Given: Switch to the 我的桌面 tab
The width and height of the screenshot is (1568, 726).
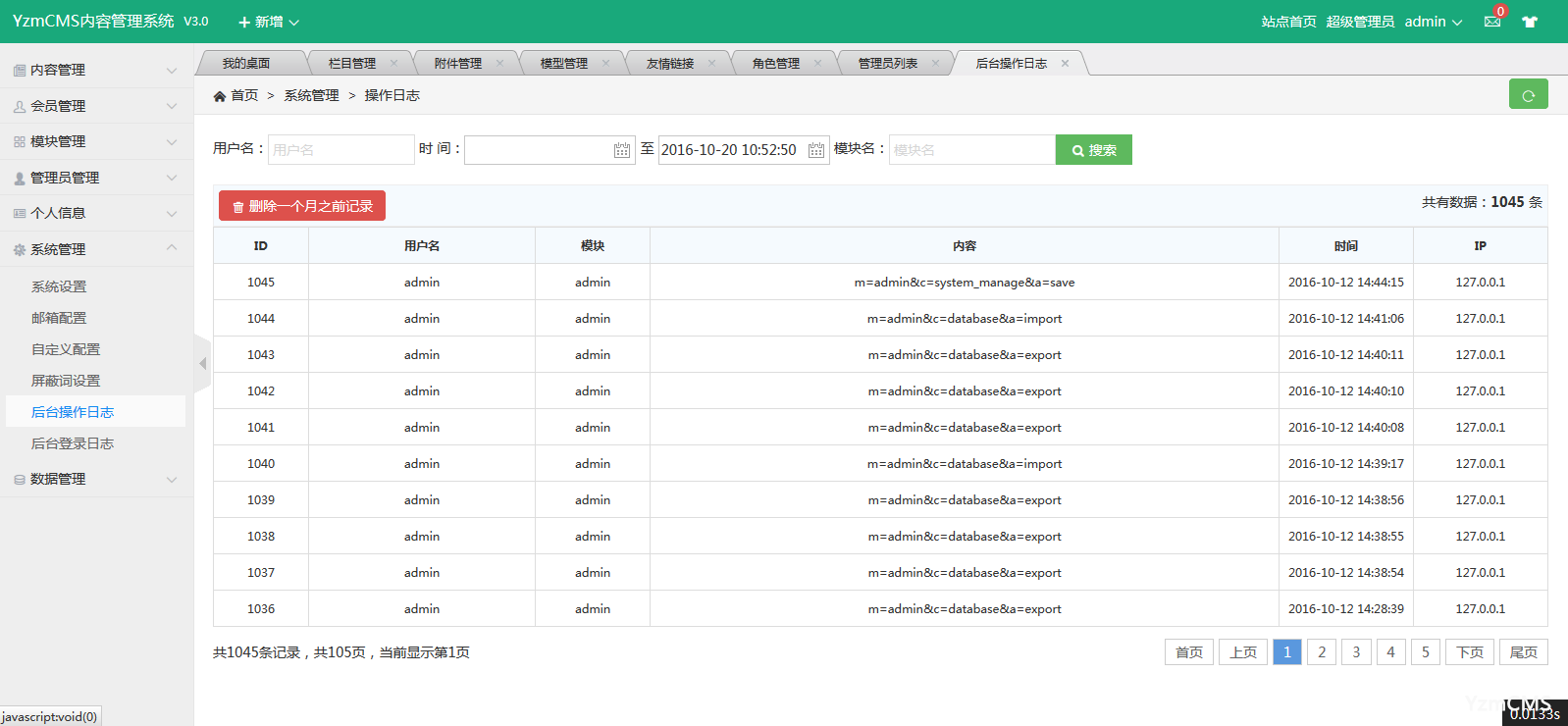Looking at the screenshot, I should [245, 63].
